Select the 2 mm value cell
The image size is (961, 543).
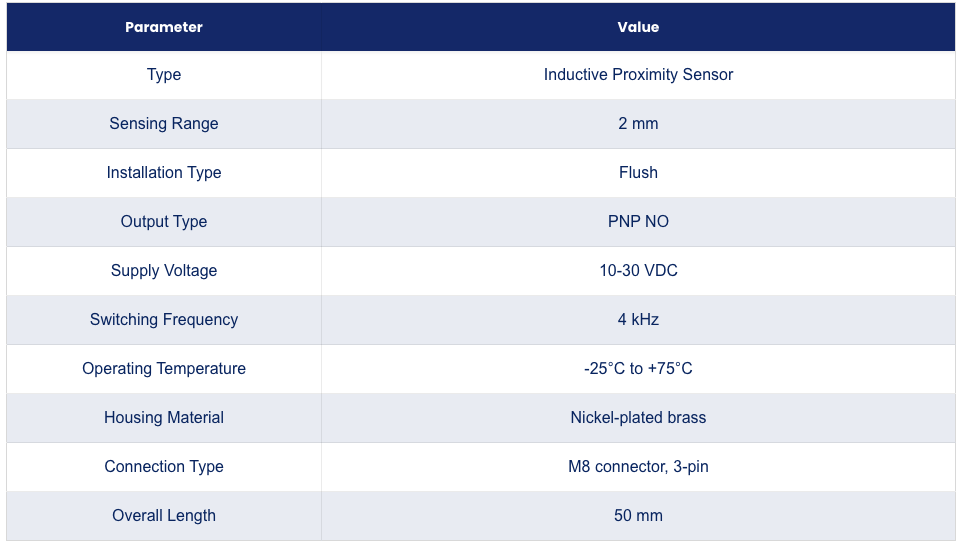[x=638, y=124]
